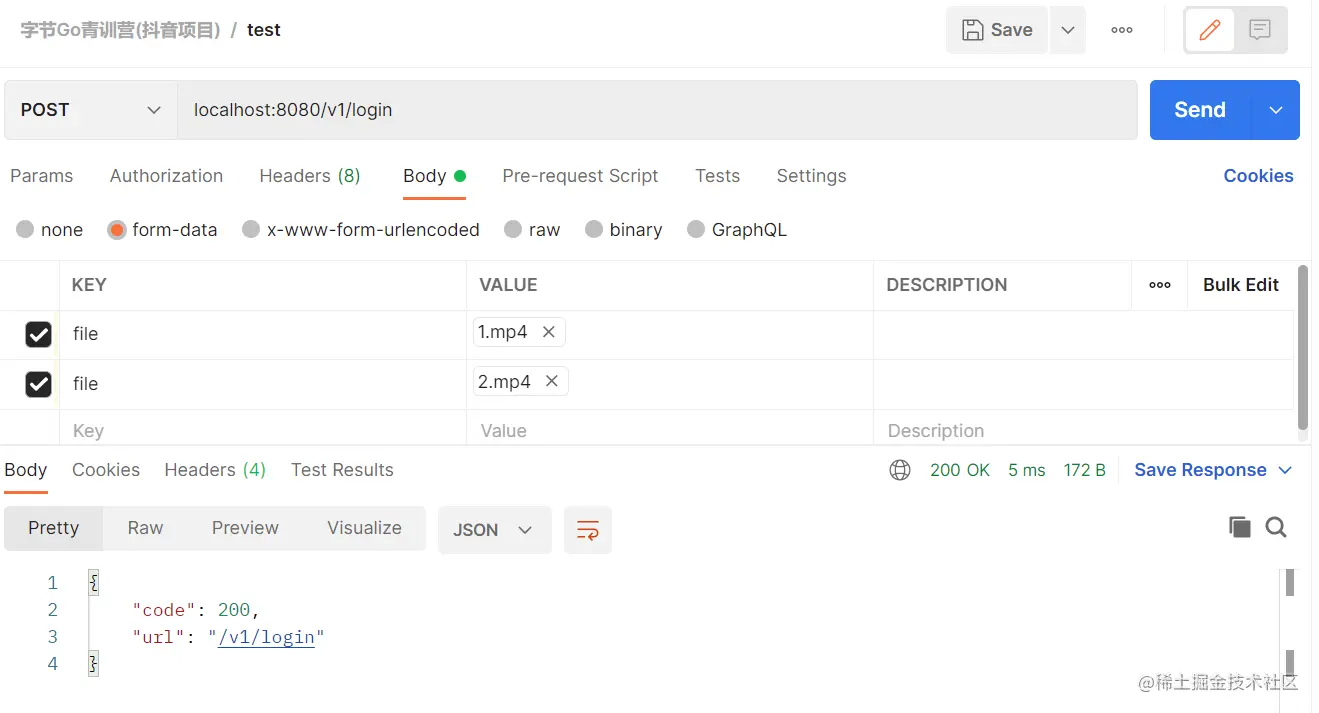Click the request name test in breadcrumb

click(264, 30)
